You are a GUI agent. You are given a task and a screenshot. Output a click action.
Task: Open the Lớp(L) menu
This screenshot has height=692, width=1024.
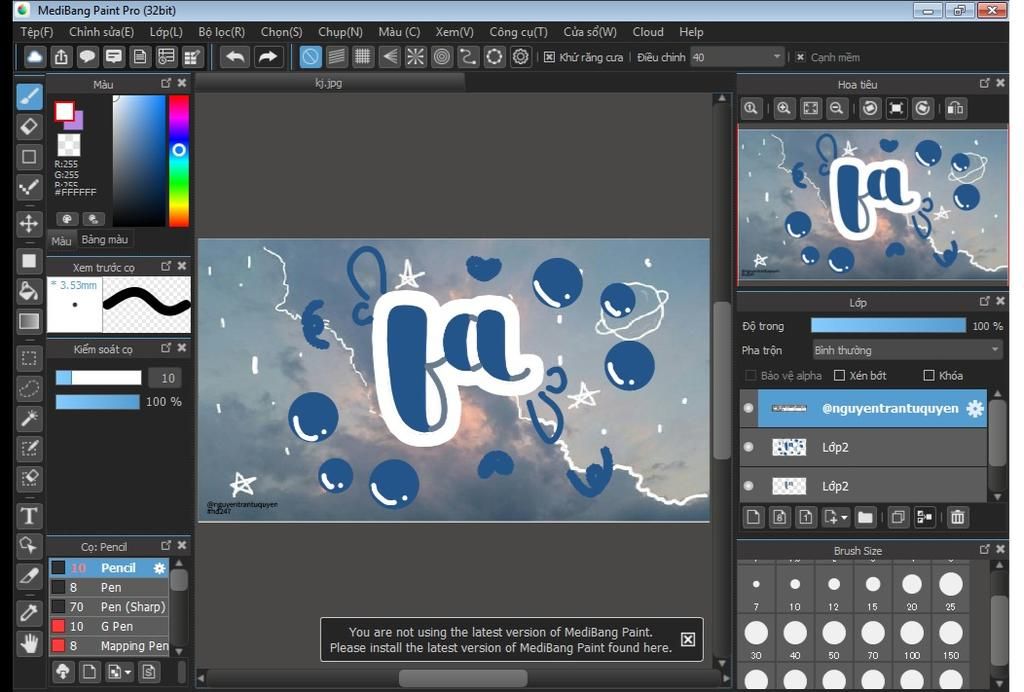coord(166,32)
